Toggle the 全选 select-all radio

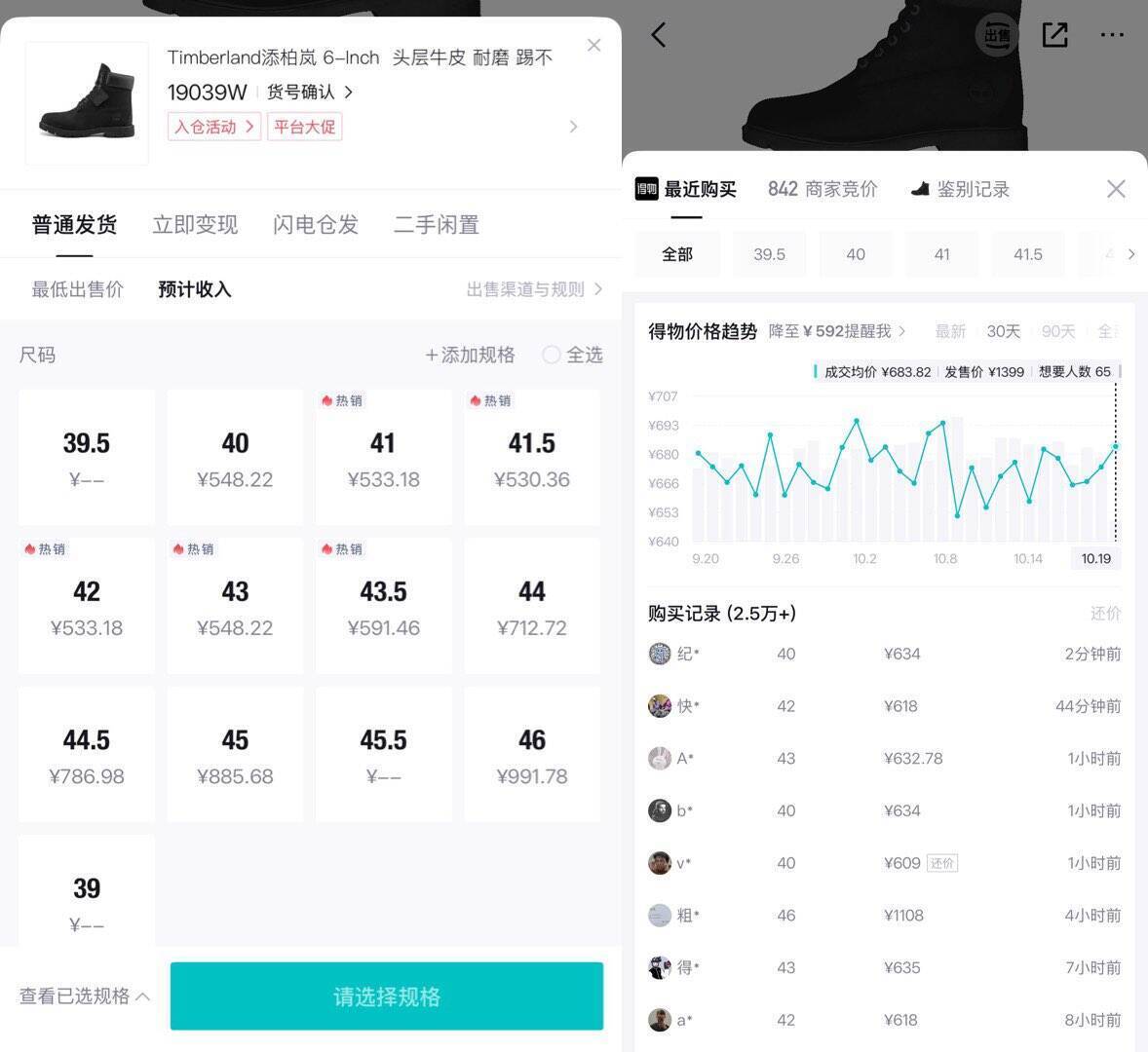(552, 355)
